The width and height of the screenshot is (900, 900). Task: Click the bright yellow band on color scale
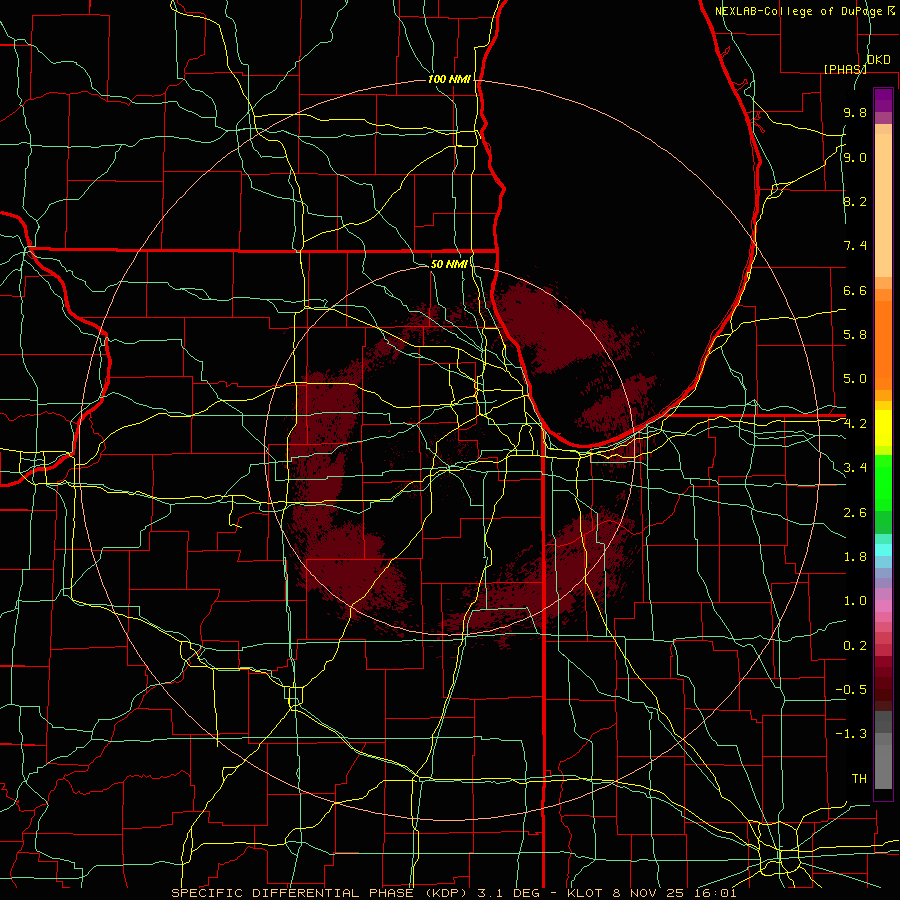click(x=883, y=428)
